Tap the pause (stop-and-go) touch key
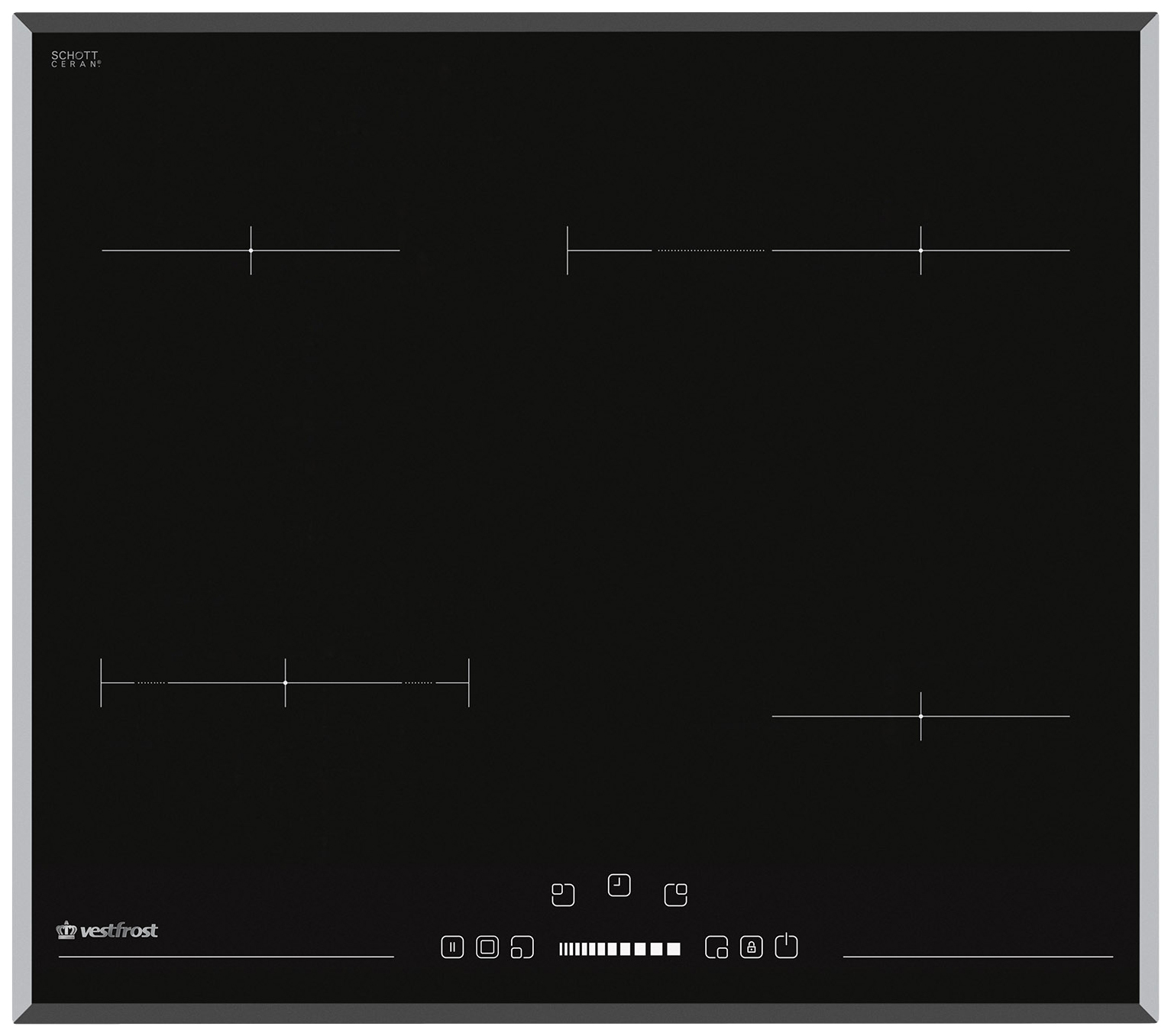The width and height of the screenshot is (1171, 1036). 452,947
